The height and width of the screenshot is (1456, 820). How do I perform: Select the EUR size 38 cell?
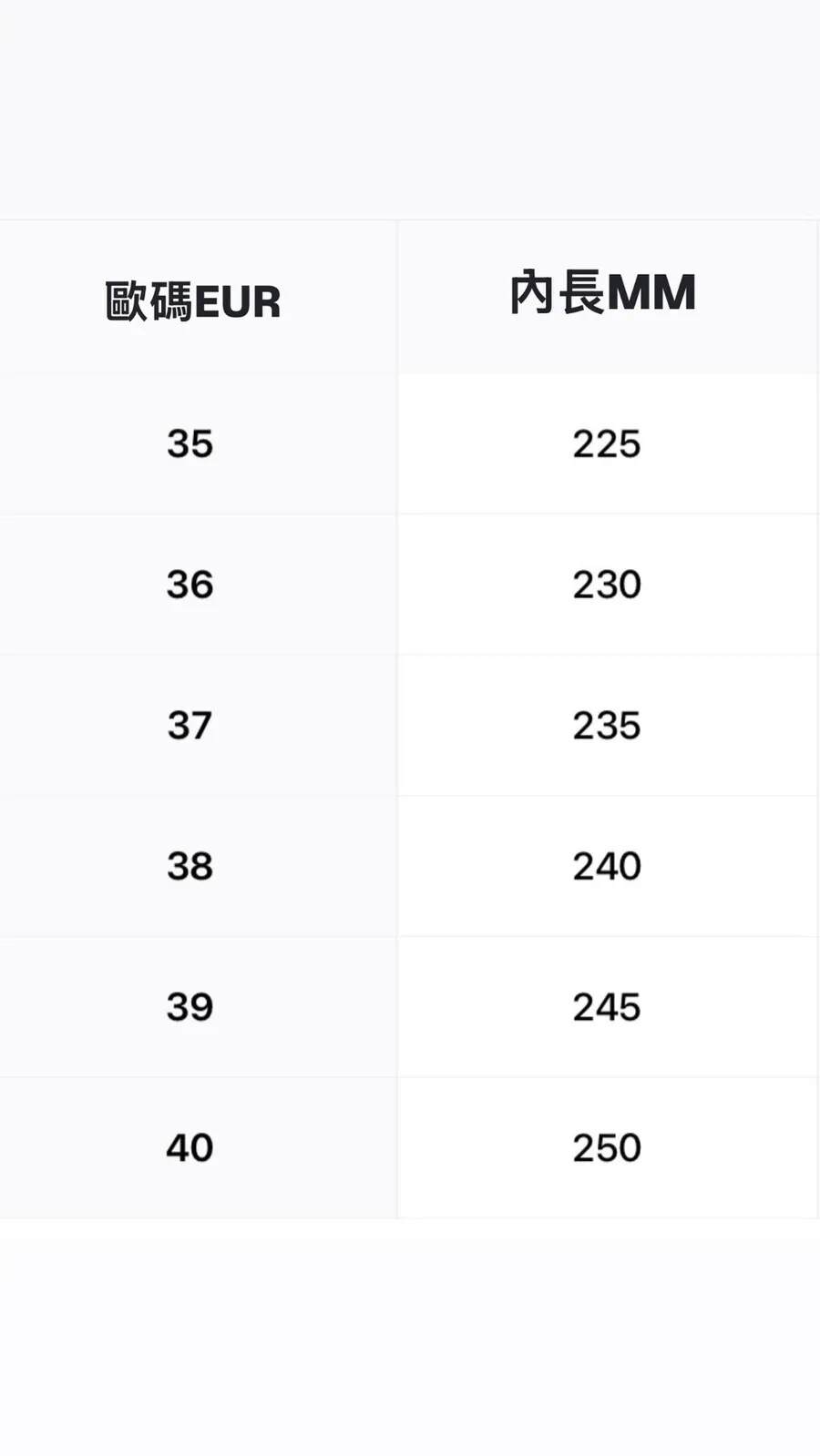[x=190, y=866]
